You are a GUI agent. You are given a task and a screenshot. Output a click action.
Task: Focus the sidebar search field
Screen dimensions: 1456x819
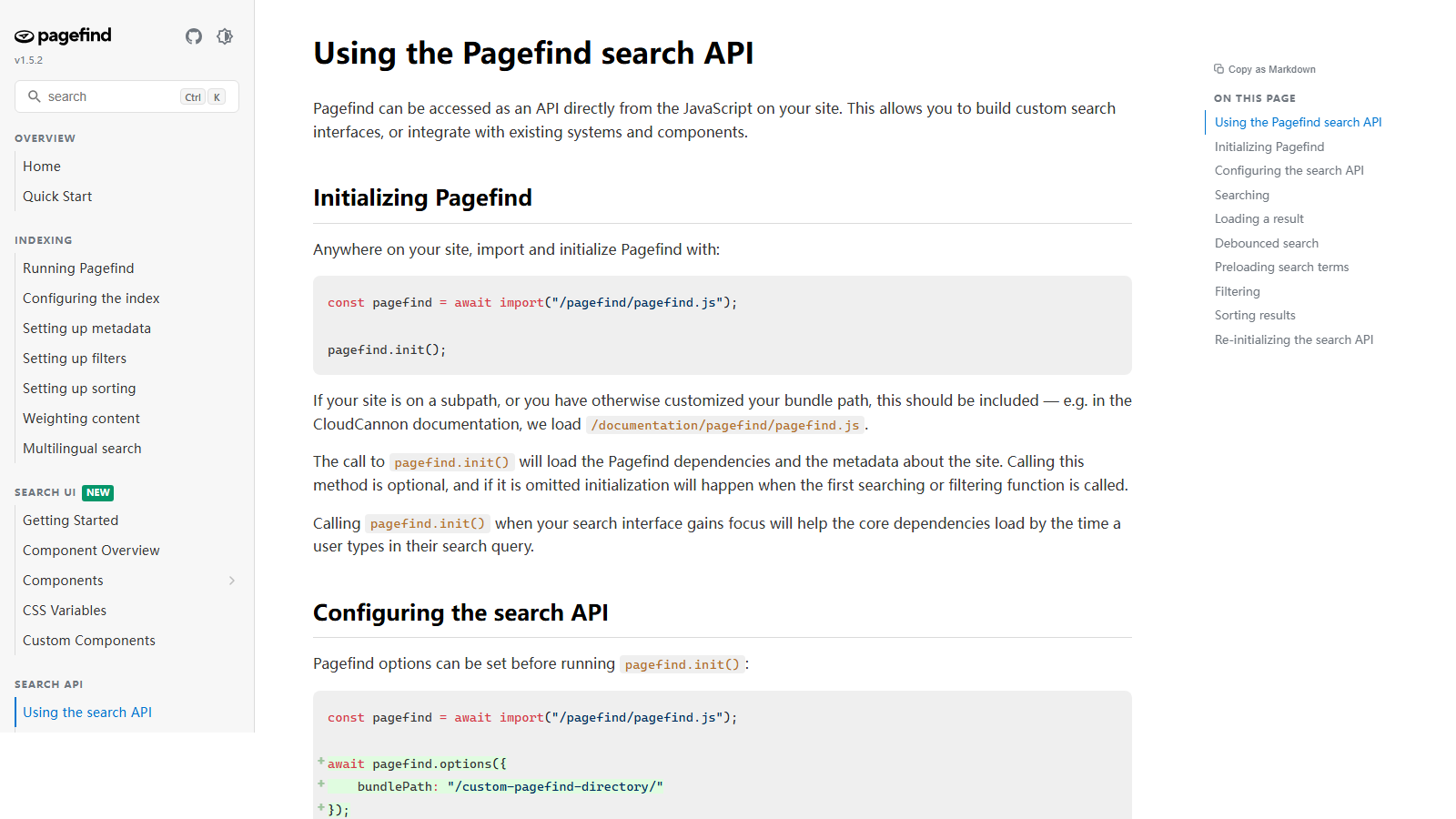click(126, 96)
